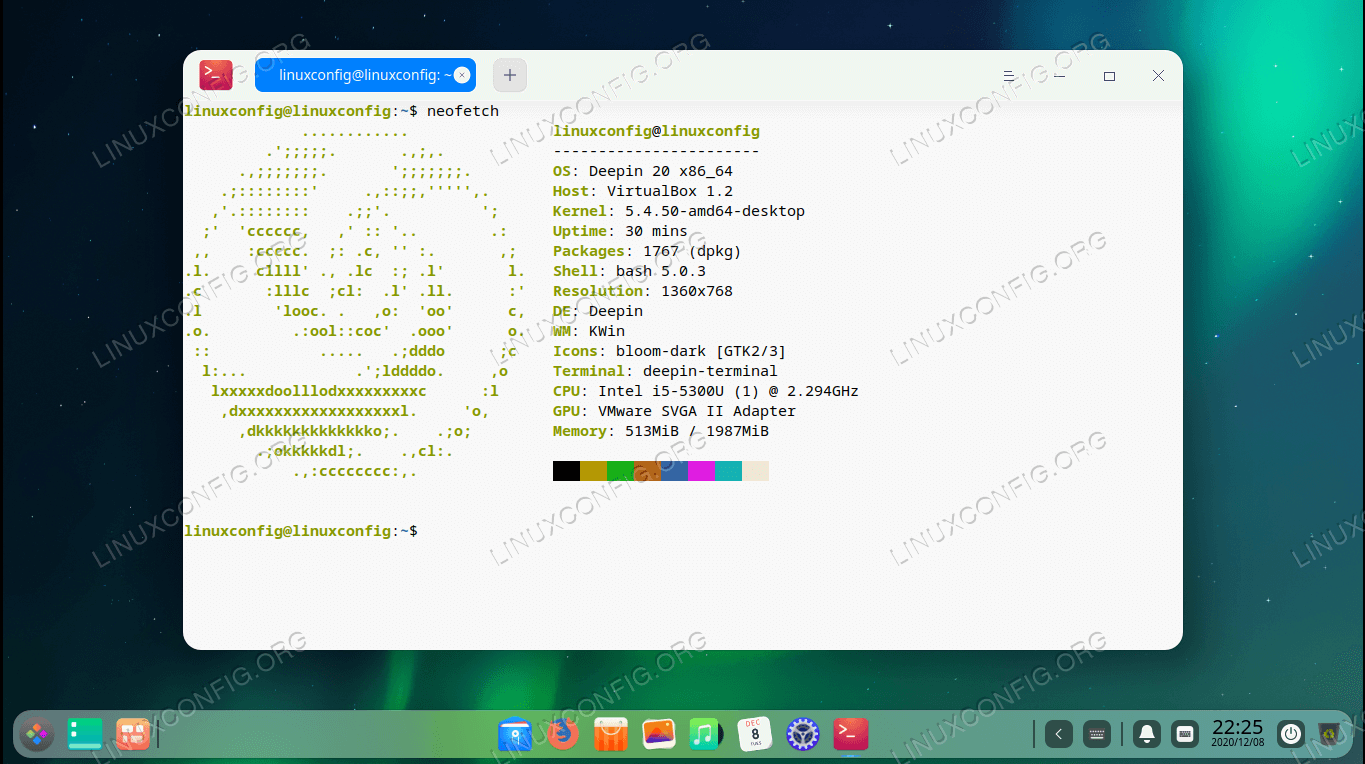
Task: Click the 'DE: Deepin' line
Action: [x=598, y=311]
